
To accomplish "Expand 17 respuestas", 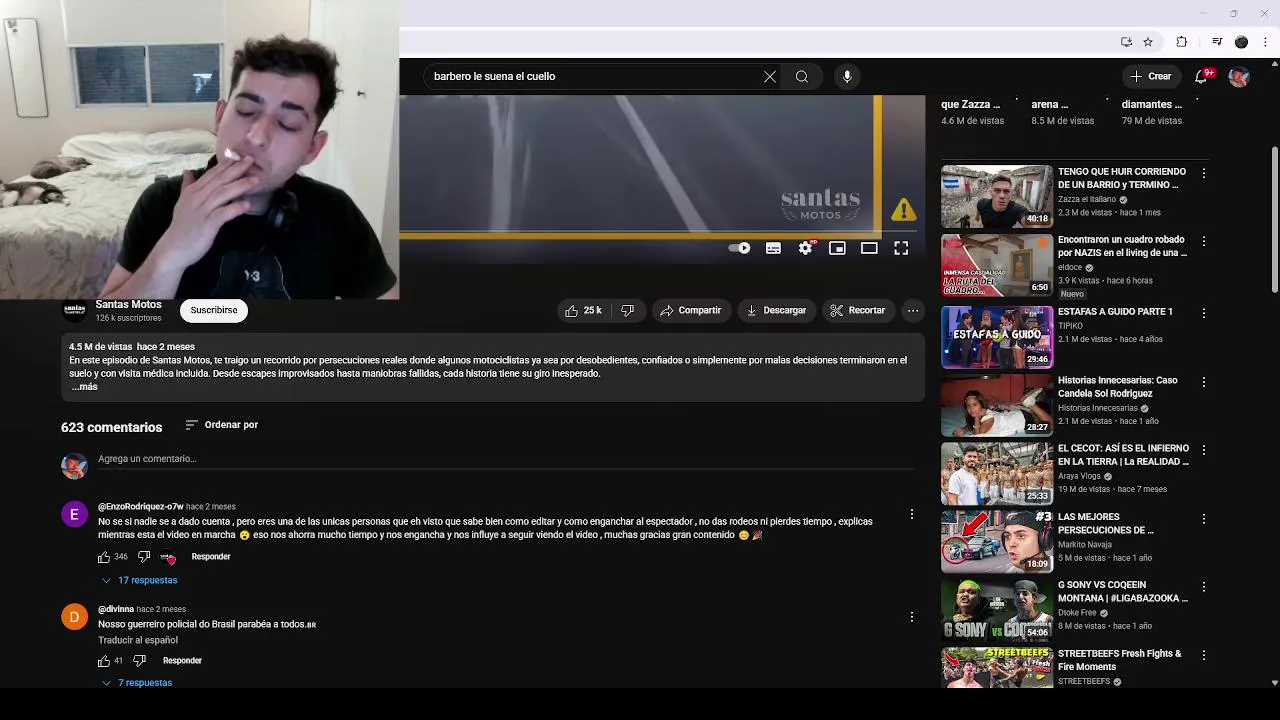I will (x=140, y=580).
